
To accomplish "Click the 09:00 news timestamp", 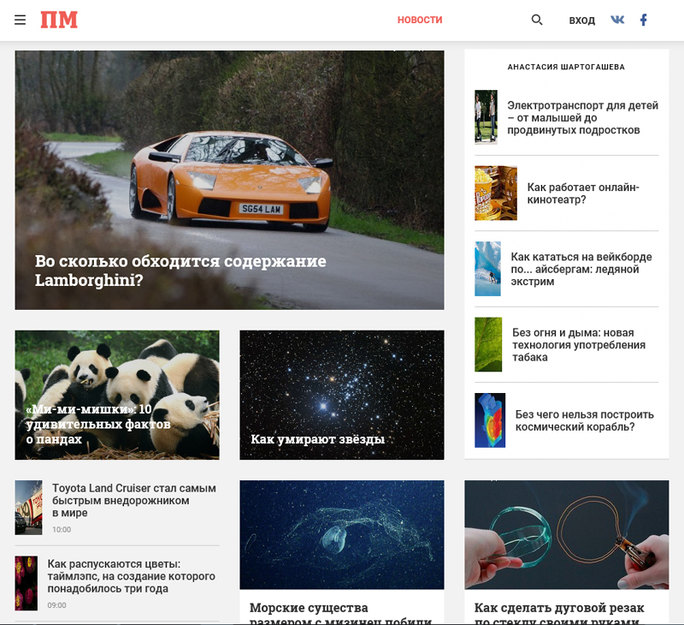I will coord(57,605).
